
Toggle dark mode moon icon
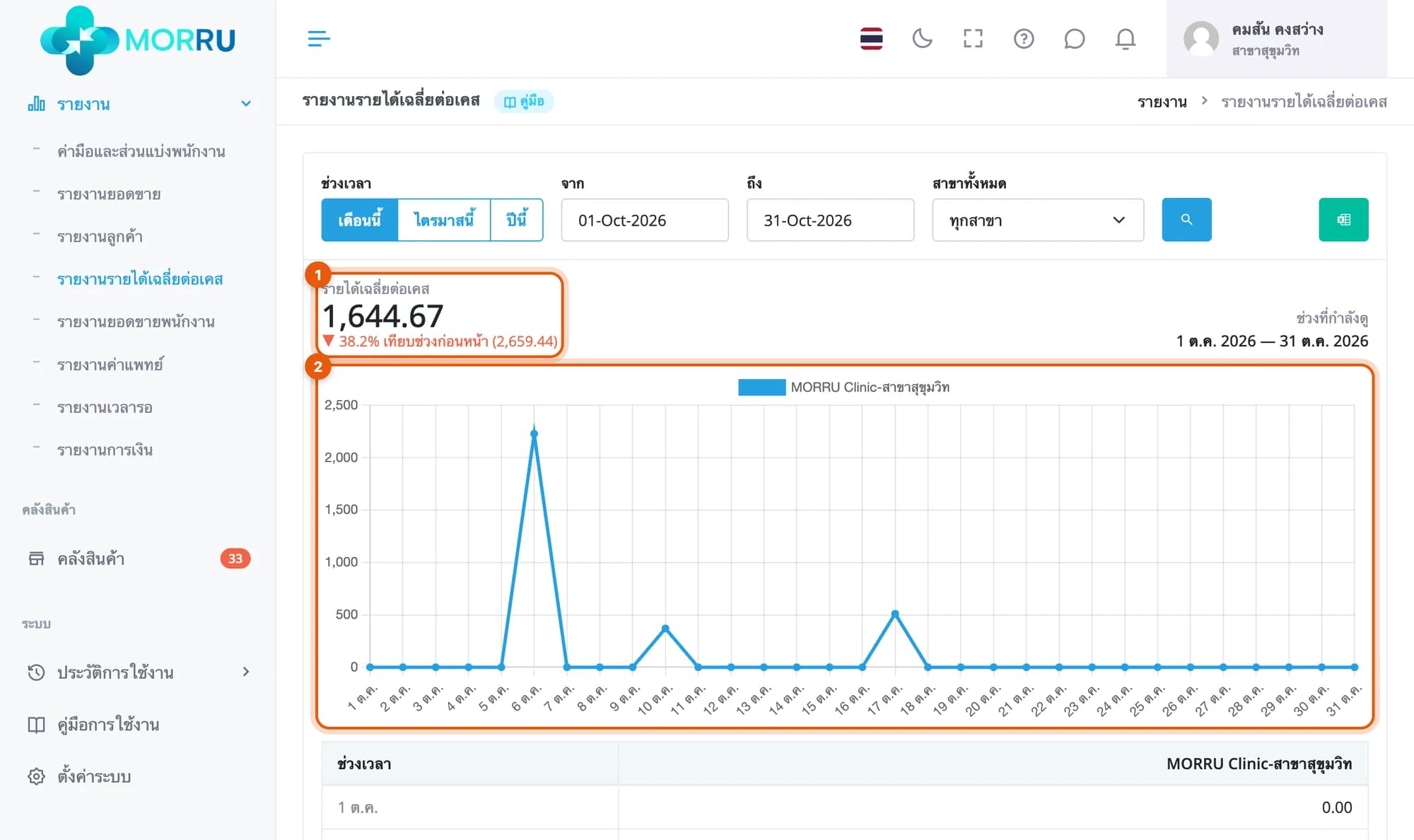(922, 39)
